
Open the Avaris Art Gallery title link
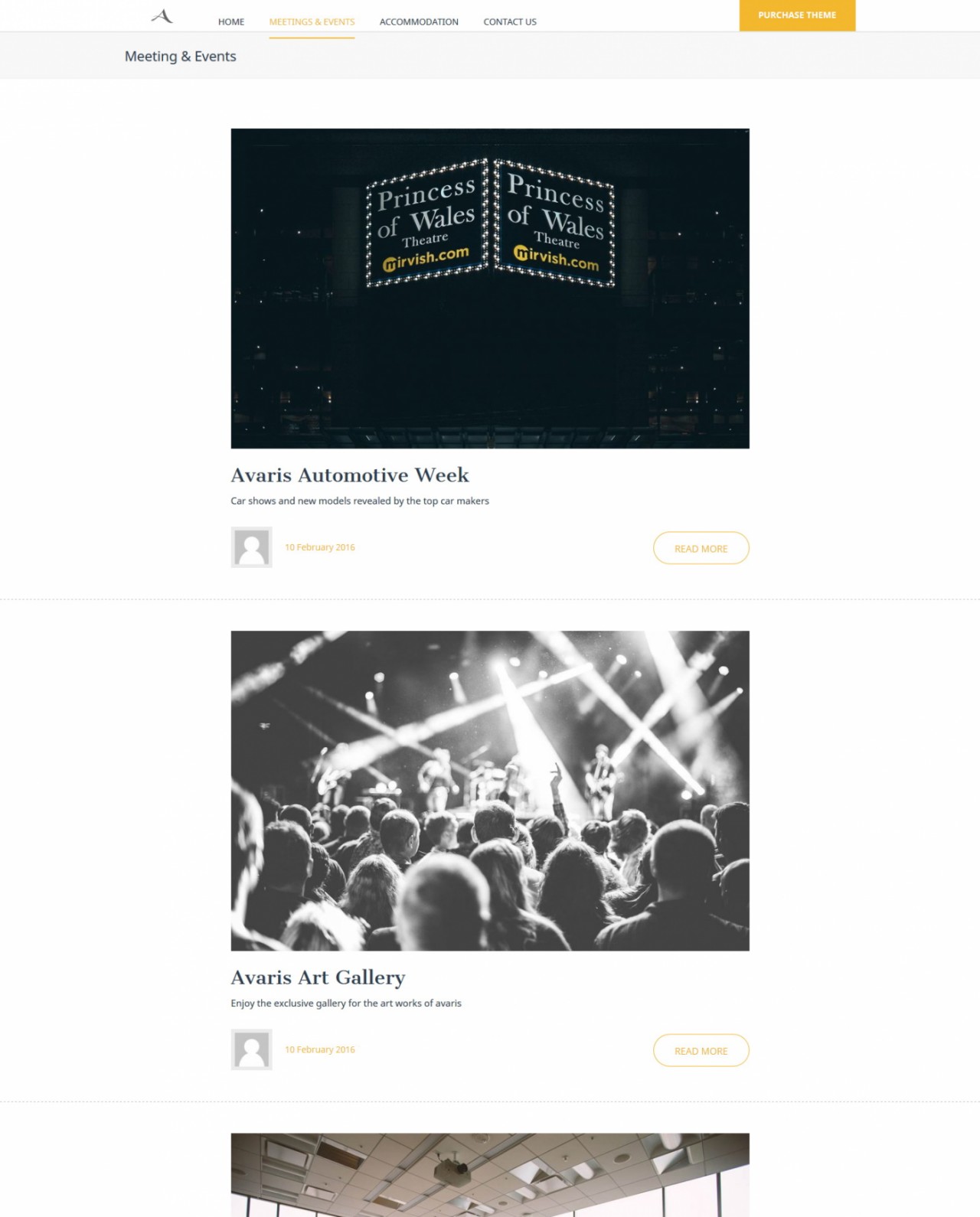[318, 977]
